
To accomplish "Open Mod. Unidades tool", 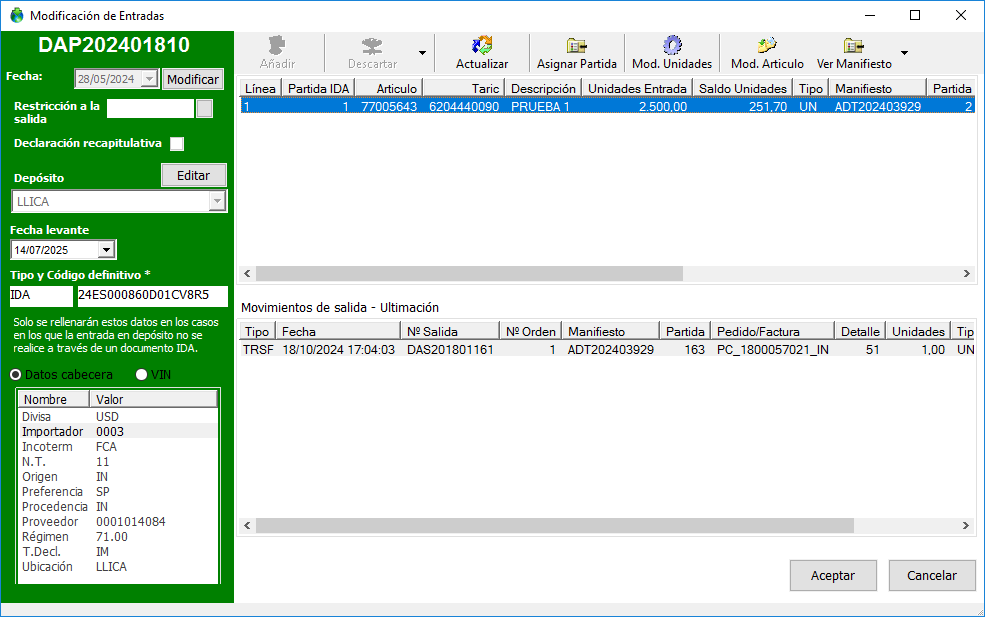I will pos(672,46).
